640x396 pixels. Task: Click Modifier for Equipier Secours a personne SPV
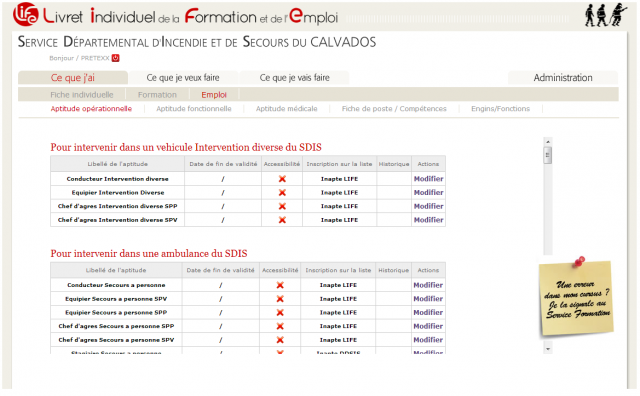point(428,299)
